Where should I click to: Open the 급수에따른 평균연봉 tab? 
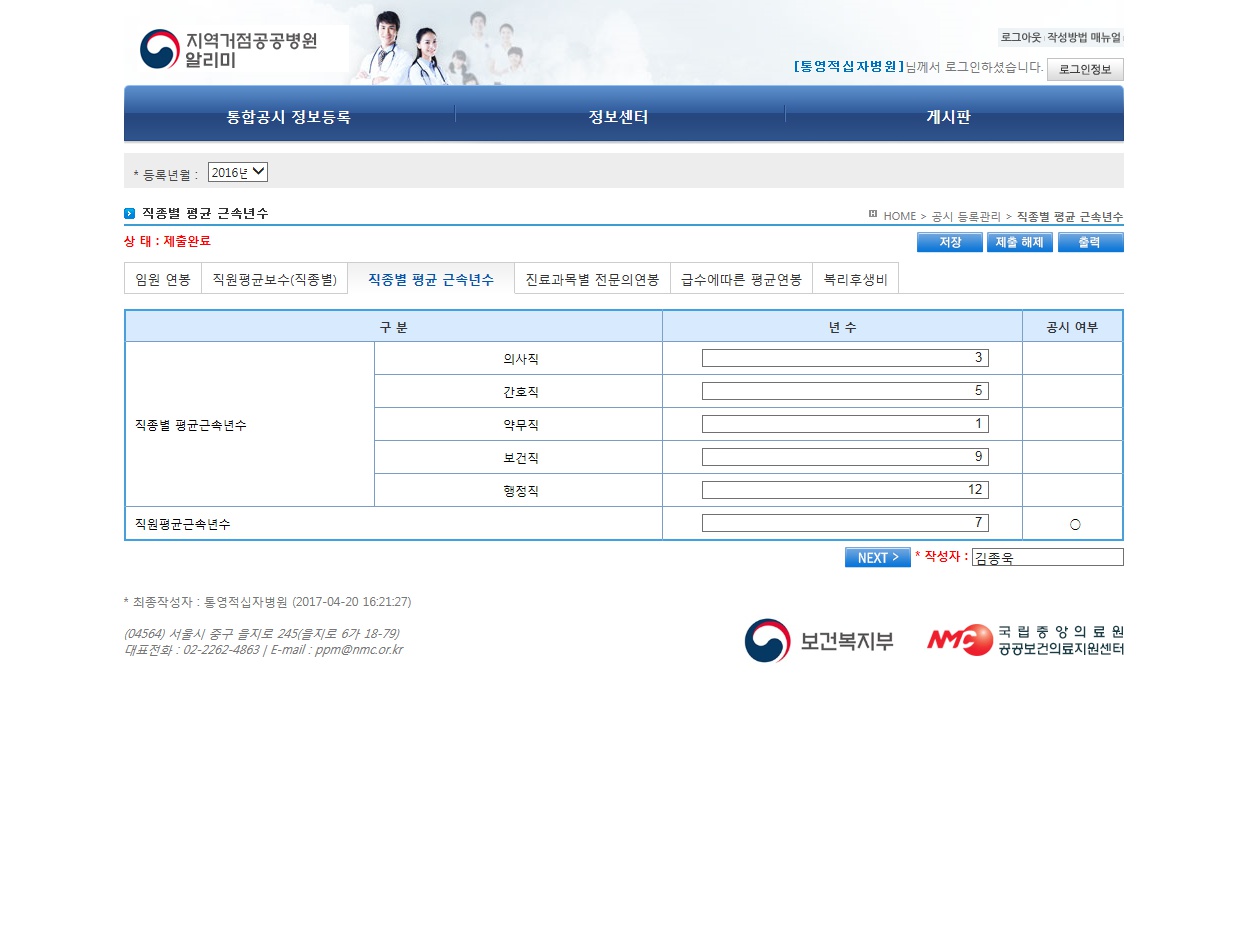[x=741, y=279]
